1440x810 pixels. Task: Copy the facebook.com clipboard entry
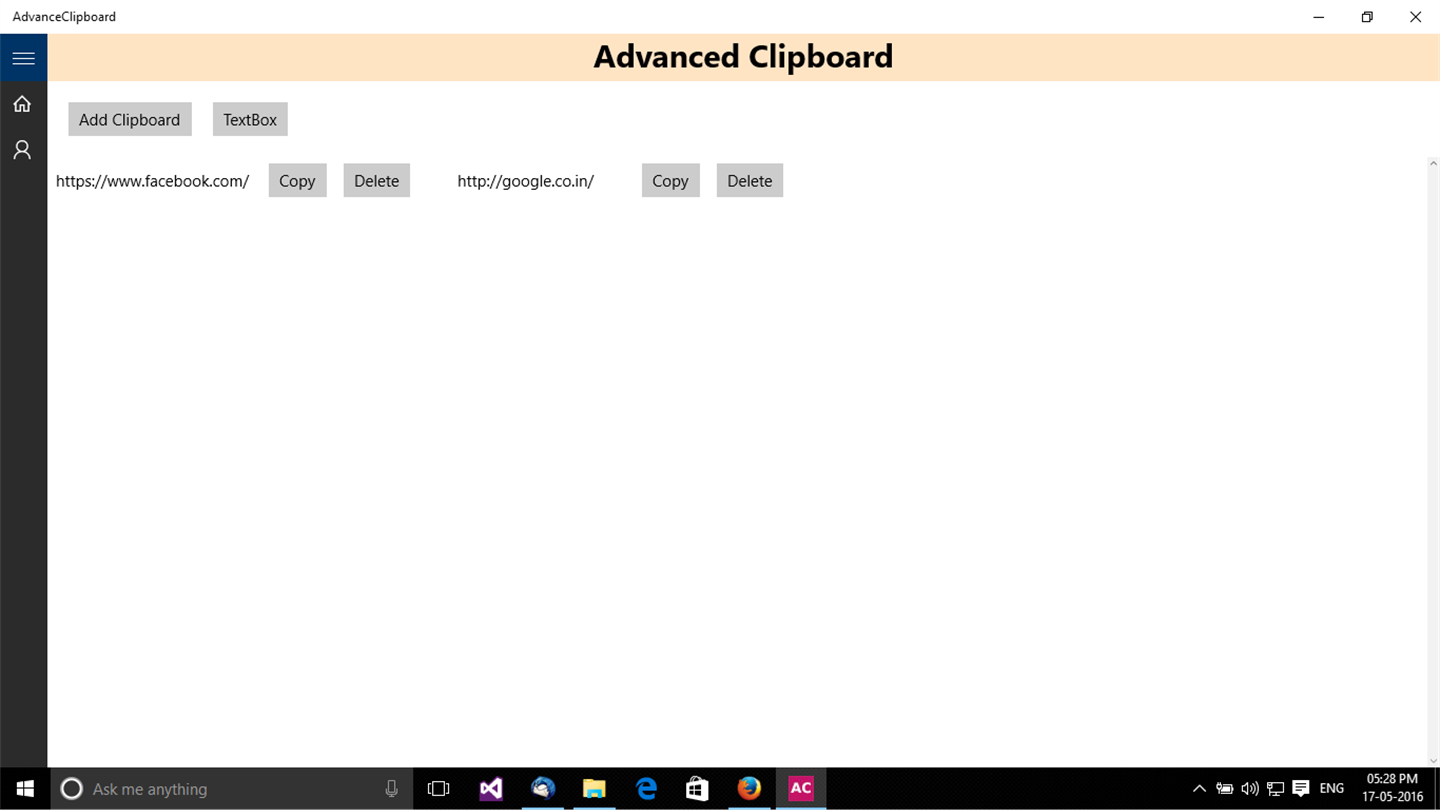[298, 180]
